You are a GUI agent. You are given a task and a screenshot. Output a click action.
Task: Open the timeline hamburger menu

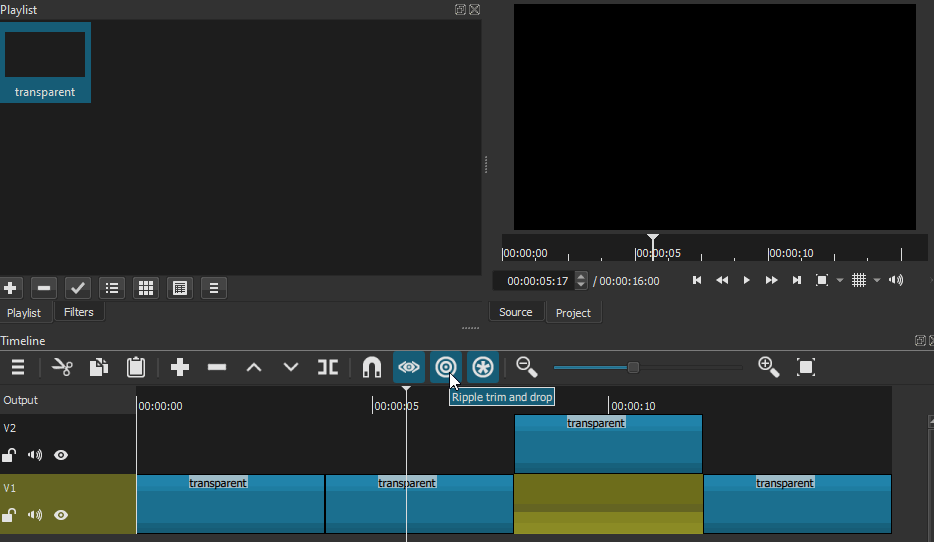18,367
